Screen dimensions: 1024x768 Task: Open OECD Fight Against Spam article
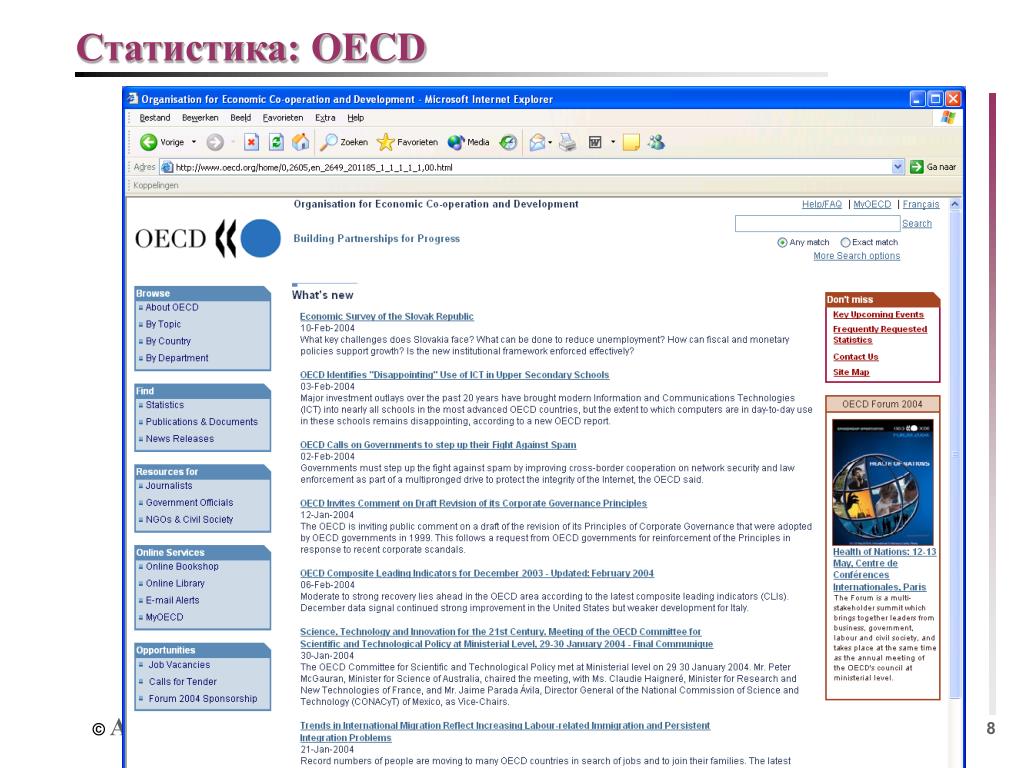pos(438,445)
